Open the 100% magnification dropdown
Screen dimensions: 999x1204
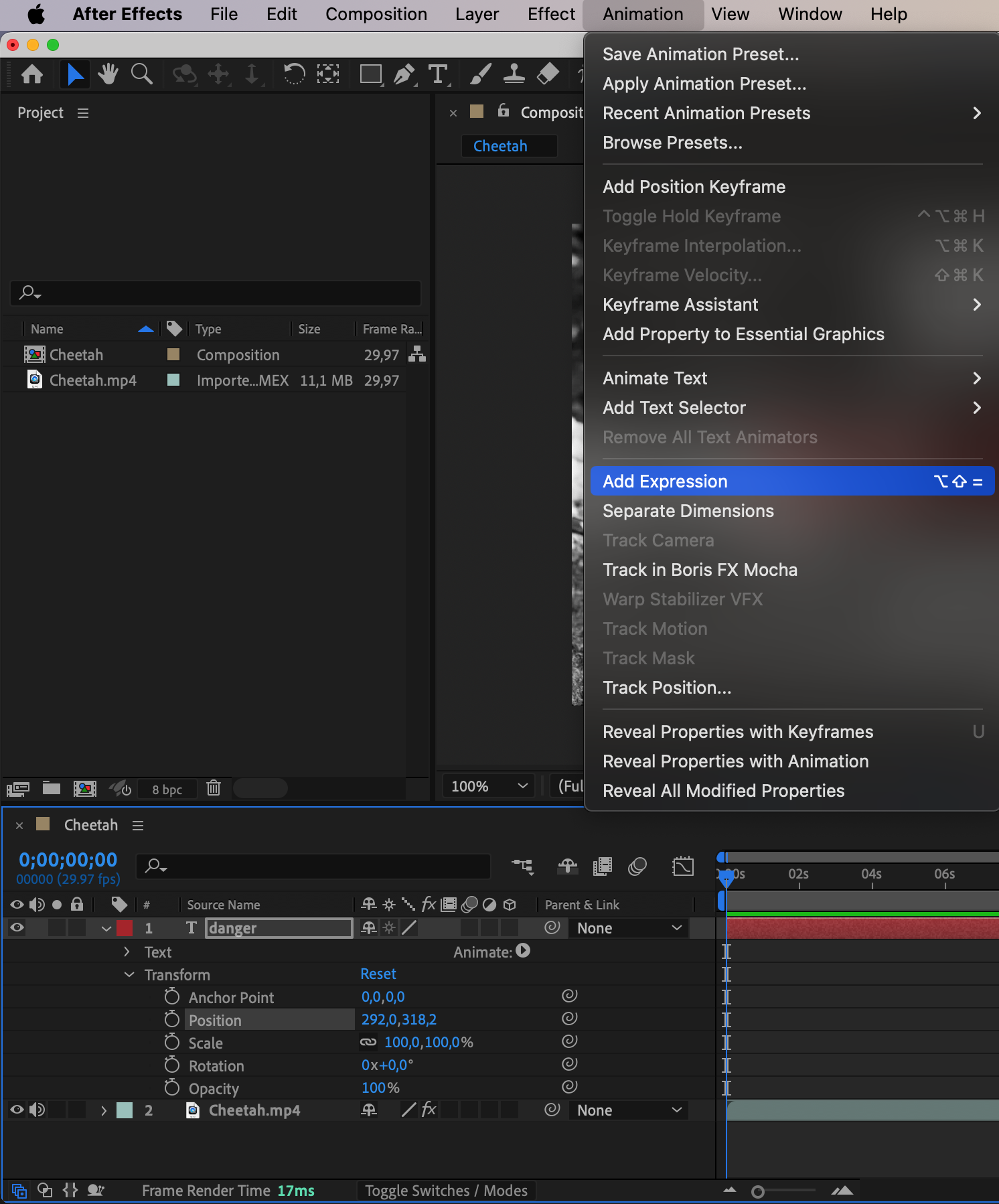coord(488,785)
